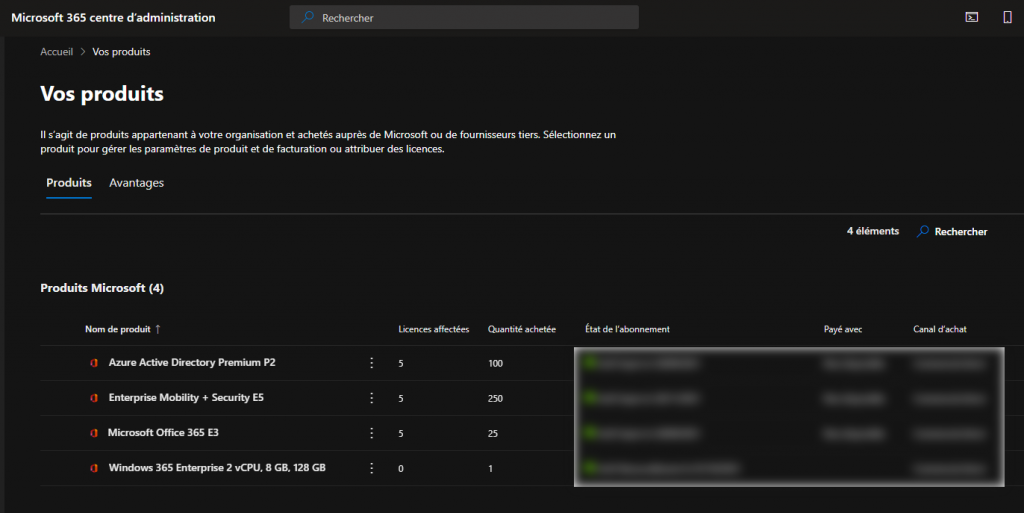Click the Produits Microsoft (4) section heading
The image size is (1024, 513).
click(102, 288)
